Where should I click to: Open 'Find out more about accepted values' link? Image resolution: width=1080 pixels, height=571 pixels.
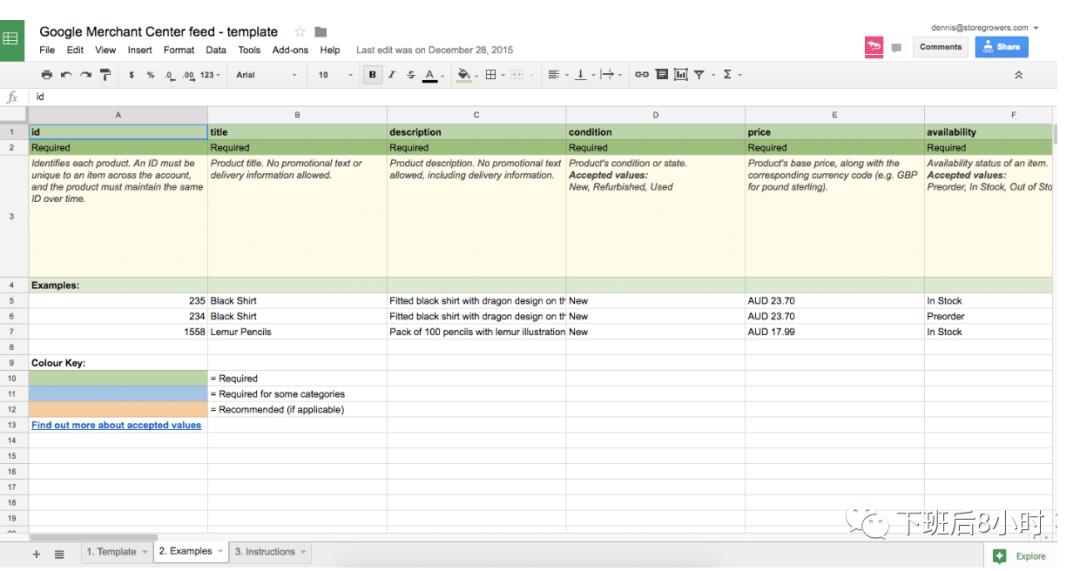(x=116, y=425)
